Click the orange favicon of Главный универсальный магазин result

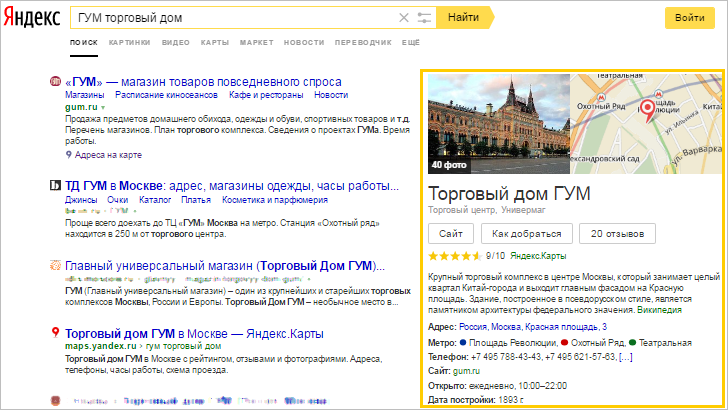pos(55,266)
